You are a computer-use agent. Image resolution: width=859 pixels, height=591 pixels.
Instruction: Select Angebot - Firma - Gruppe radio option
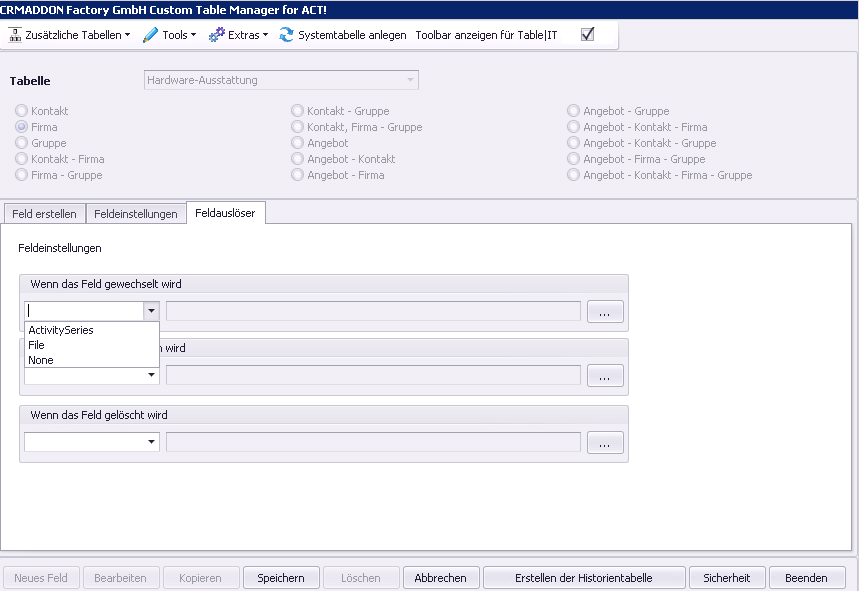(574, 159)
